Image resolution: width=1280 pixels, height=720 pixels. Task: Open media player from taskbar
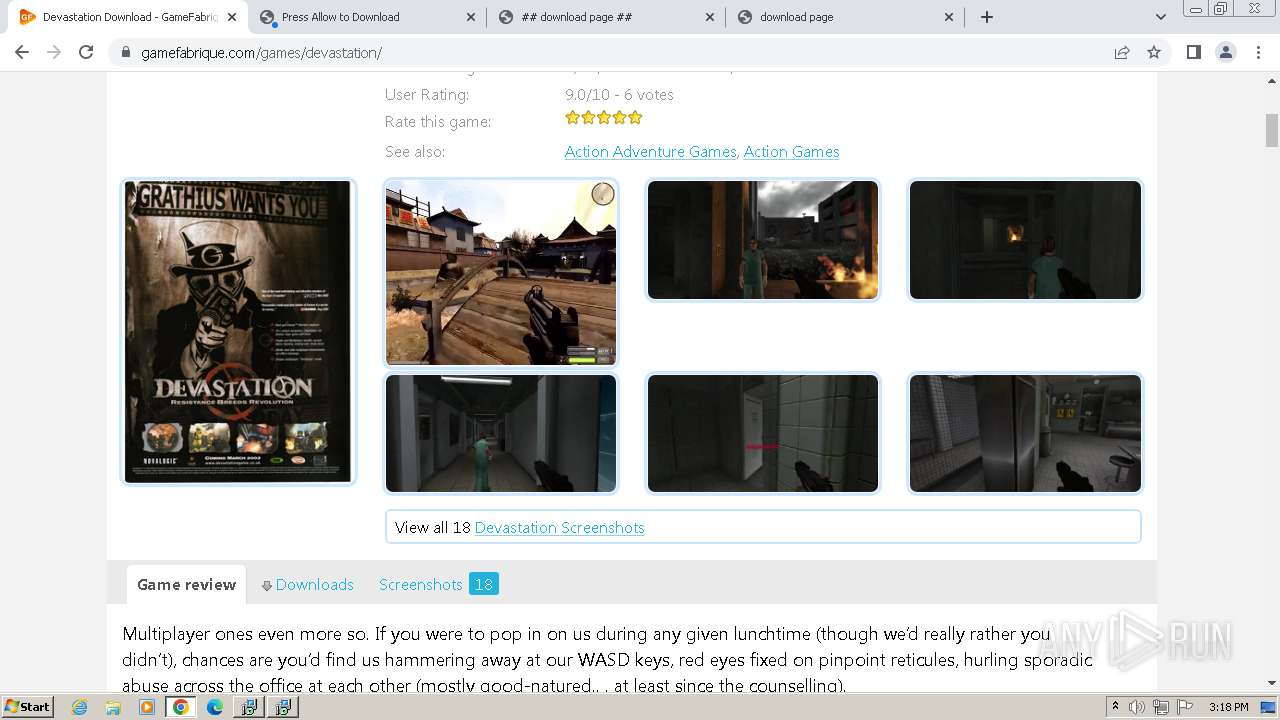pos(147,707)
